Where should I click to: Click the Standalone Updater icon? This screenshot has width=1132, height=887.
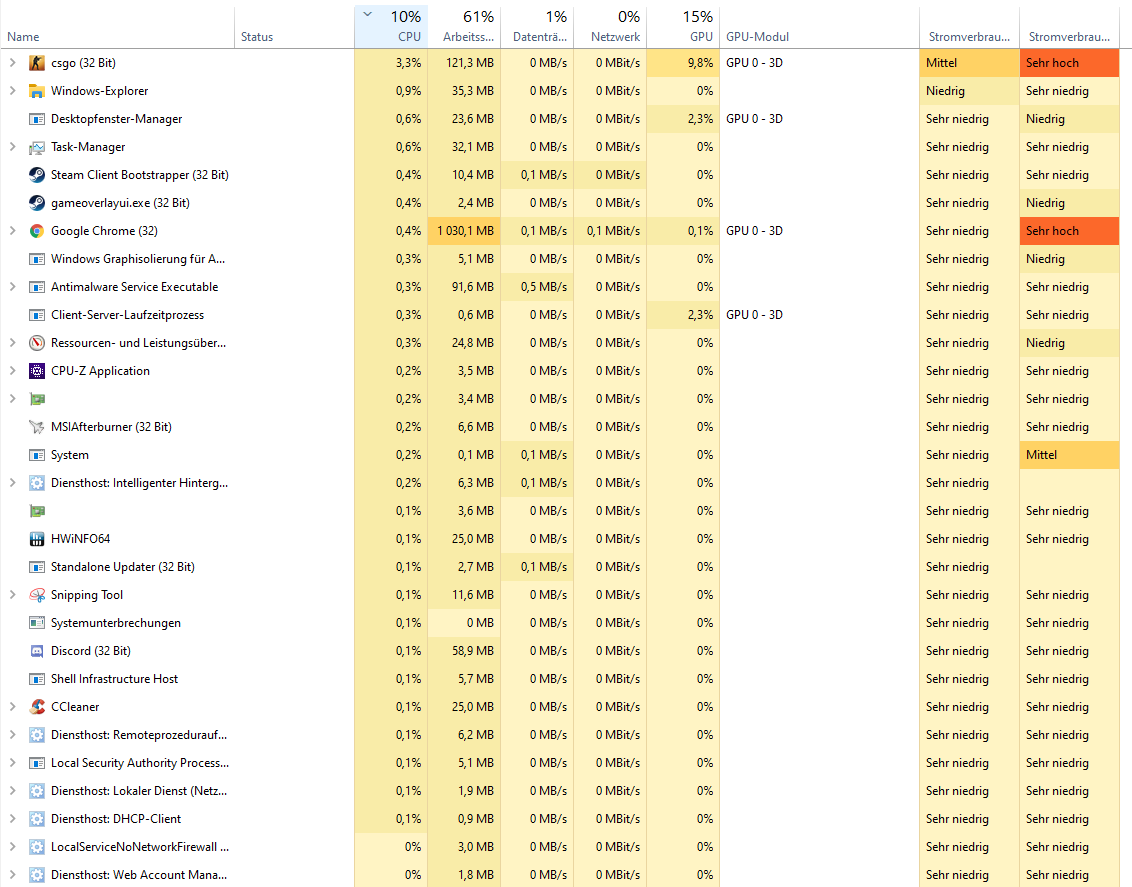pos(37,567)
